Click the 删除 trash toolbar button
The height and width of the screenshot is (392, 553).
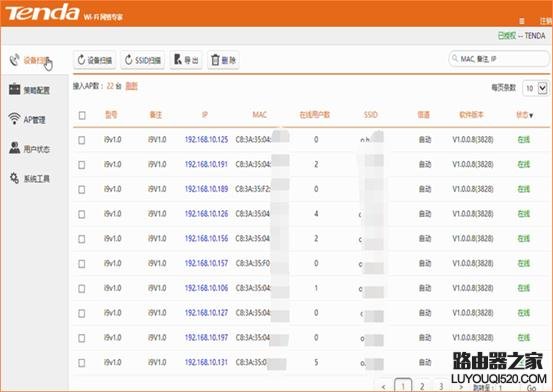[x=223, y=60]
